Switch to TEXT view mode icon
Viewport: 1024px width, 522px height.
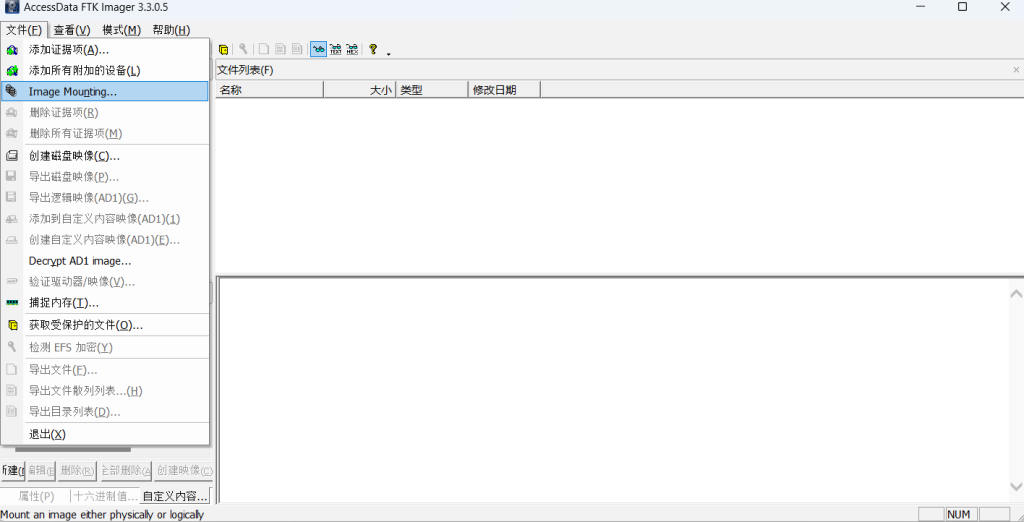pos(336,49)
